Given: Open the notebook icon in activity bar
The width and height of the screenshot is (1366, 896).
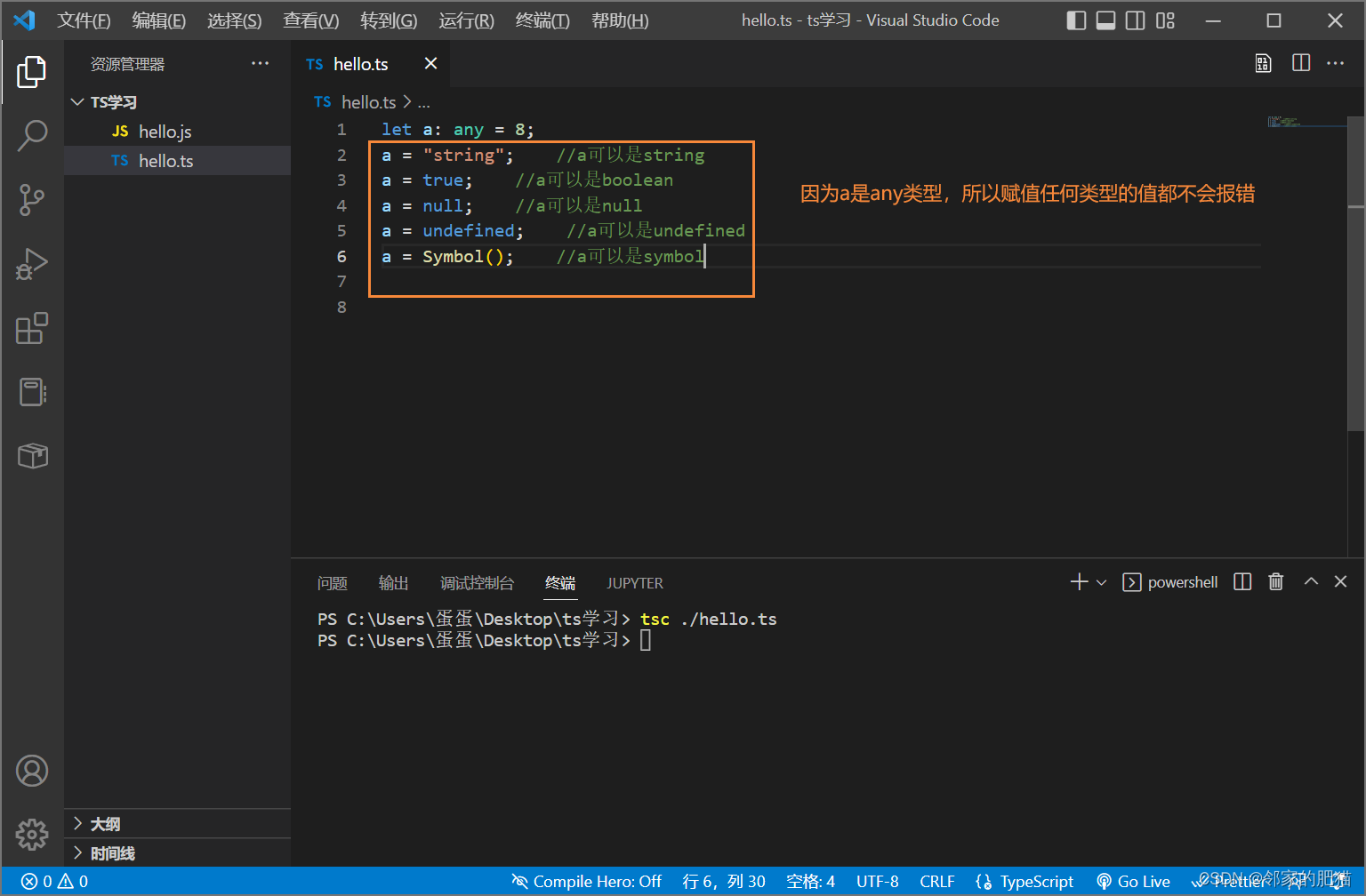Looking at the screenshot, I should coord(32,392).
